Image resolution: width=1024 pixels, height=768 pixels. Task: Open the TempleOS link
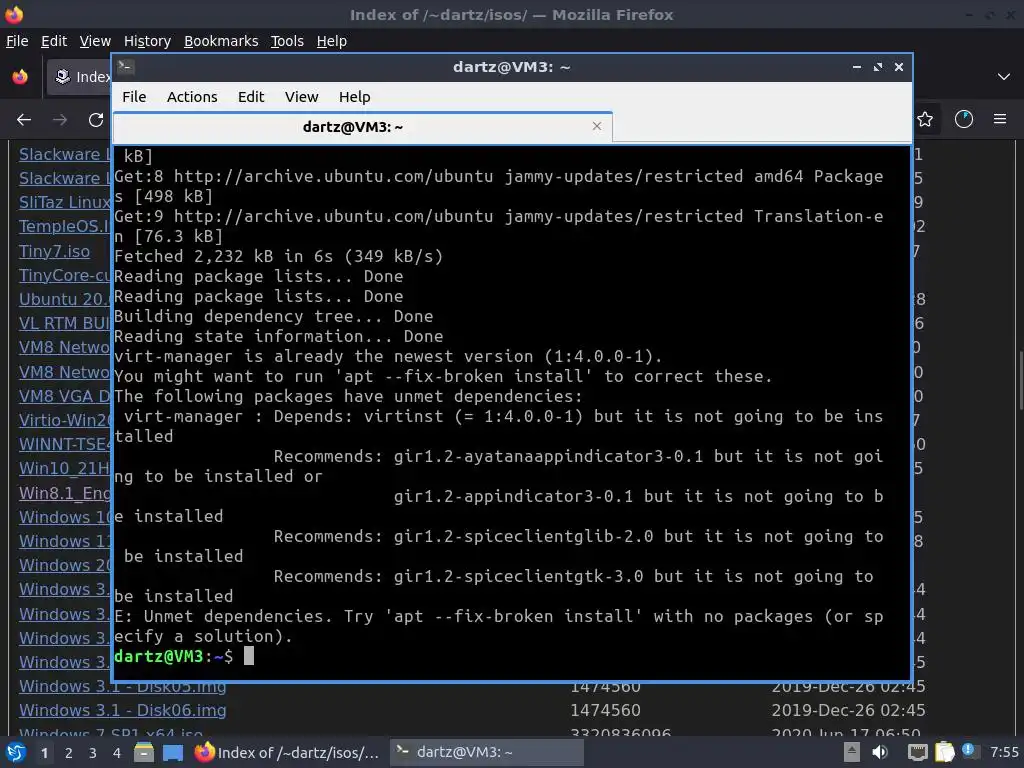[65, 227]
